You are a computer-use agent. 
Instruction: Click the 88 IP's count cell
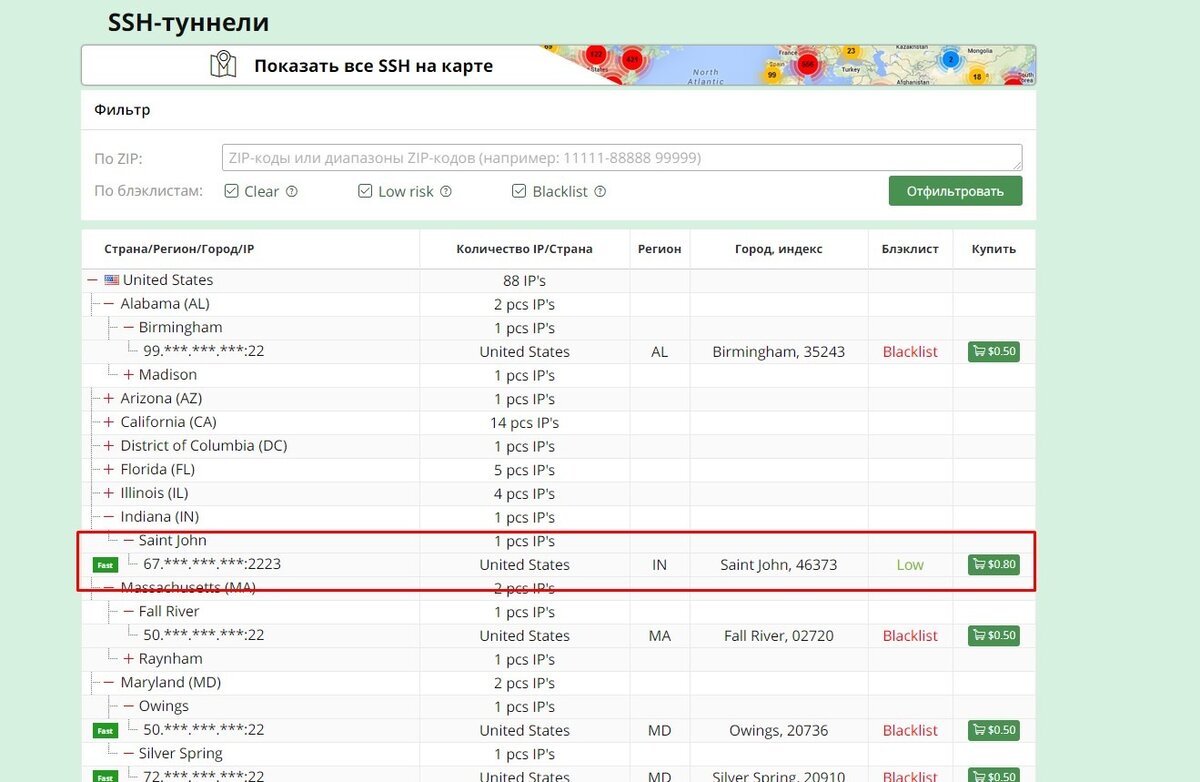coord(524,280)
